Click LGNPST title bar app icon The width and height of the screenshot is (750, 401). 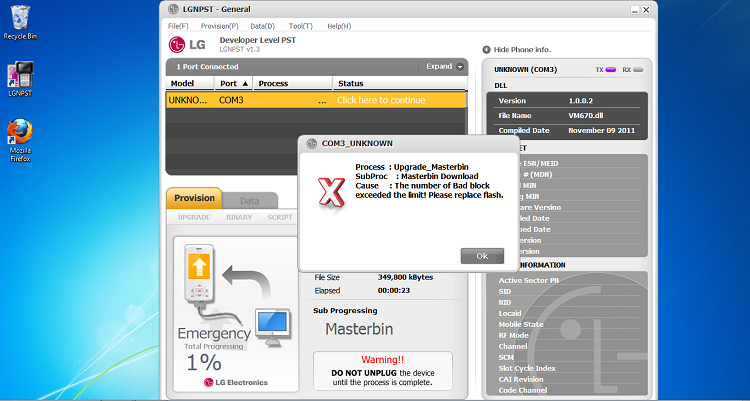point(173,9)
